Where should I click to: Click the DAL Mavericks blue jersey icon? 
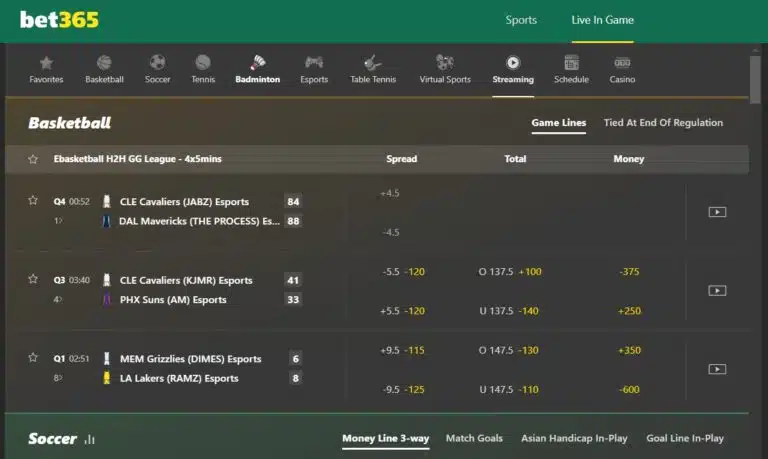point(106,221)
